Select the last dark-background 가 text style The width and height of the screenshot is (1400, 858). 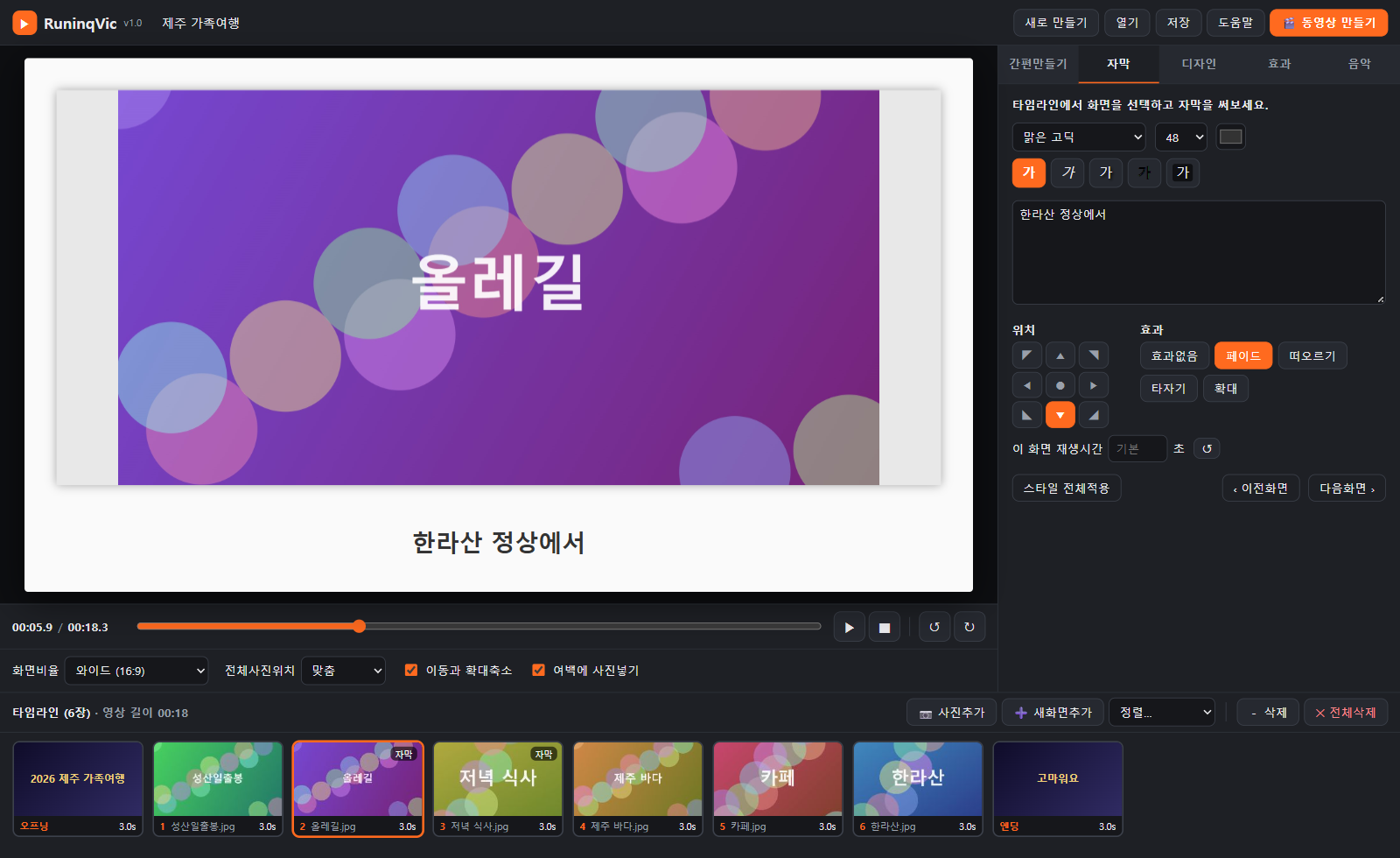(x=1183, y=172)
